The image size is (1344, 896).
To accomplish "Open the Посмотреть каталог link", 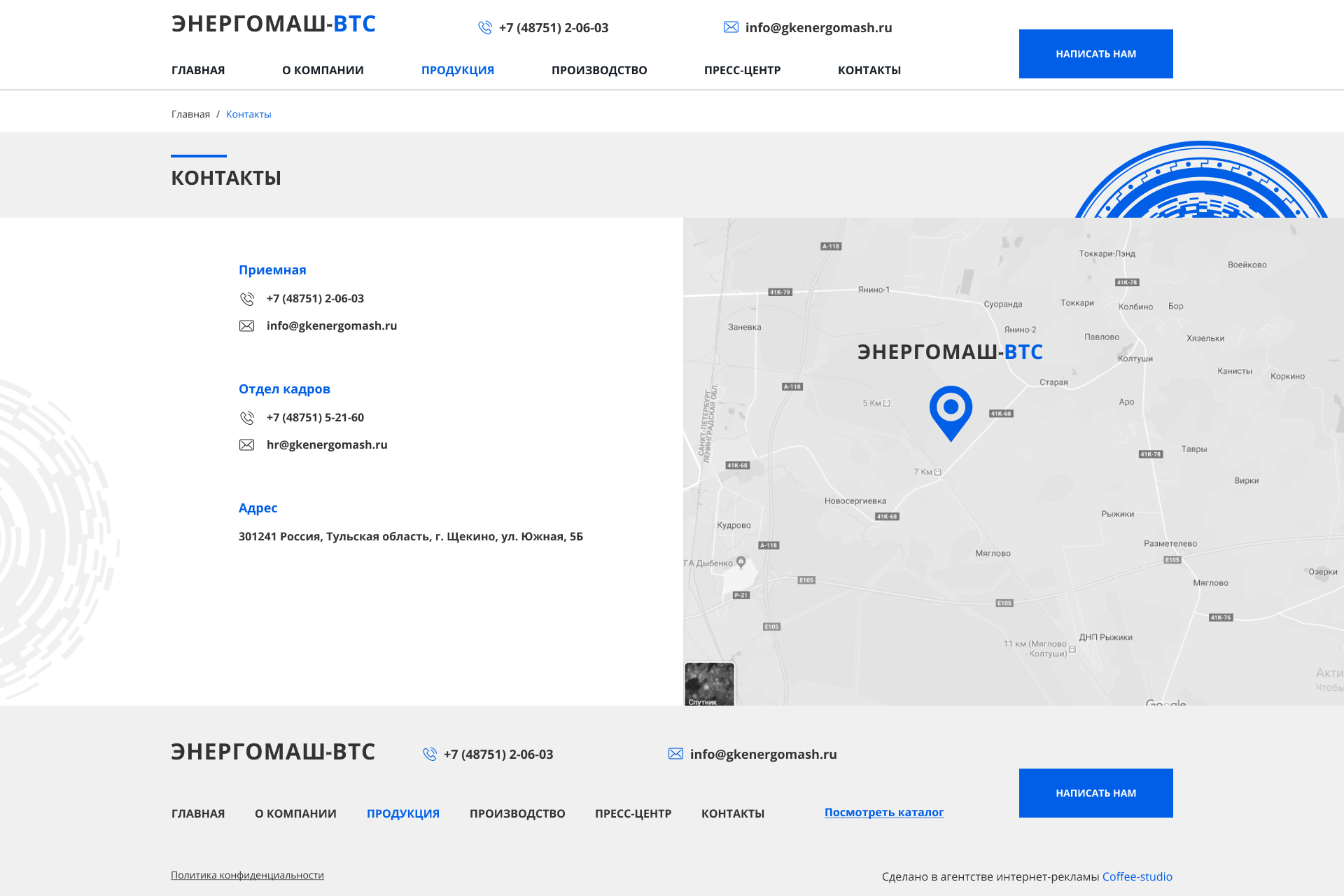I will tap(884, 812).
